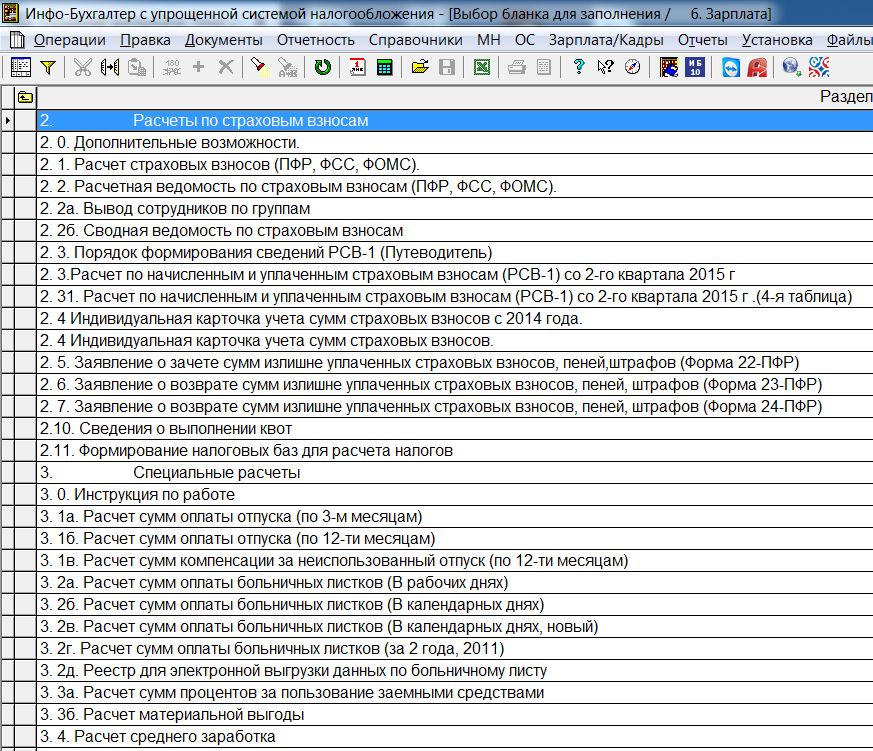Click the yellow open-folder icon
The height and width of the screenshot is (751, 873).
(x=420, y=67)
